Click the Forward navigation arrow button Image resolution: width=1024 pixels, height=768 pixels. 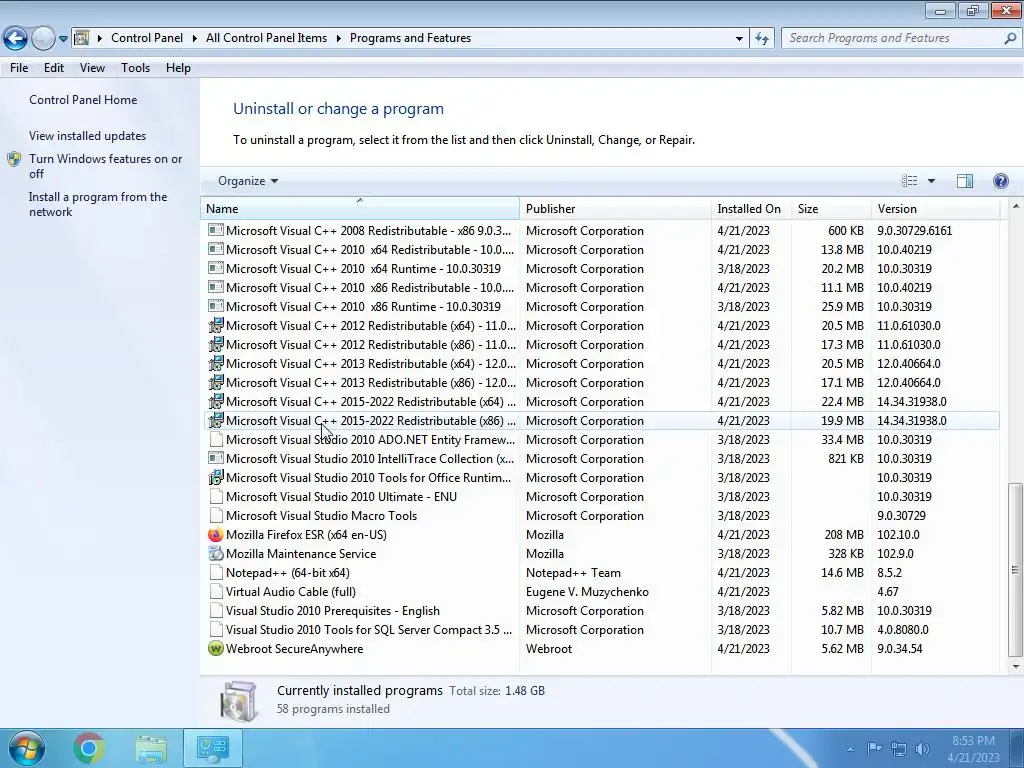(x=43, y=39)
